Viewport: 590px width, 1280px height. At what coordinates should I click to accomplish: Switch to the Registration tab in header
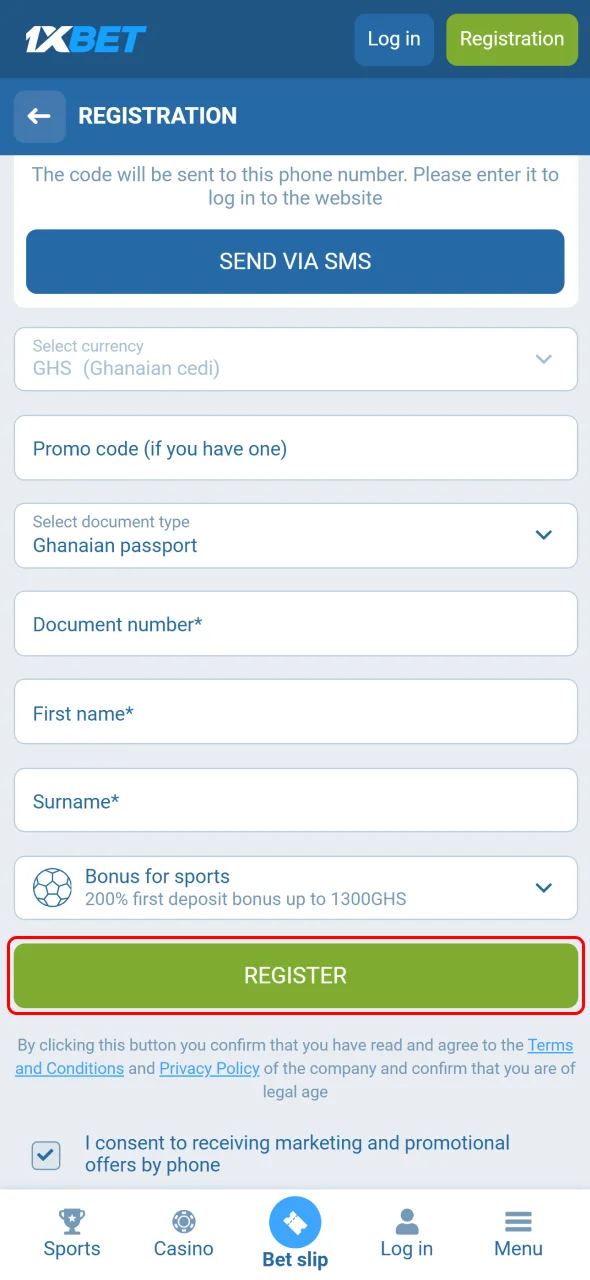click(511, 39)
